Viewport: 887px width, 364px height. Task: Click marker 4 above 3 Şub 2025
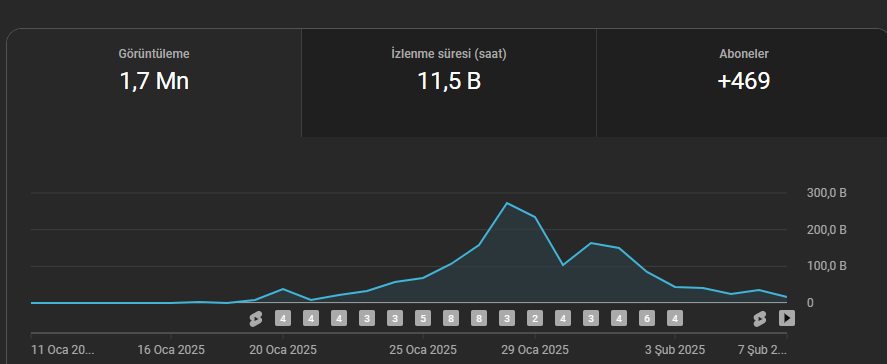(675, 318)
